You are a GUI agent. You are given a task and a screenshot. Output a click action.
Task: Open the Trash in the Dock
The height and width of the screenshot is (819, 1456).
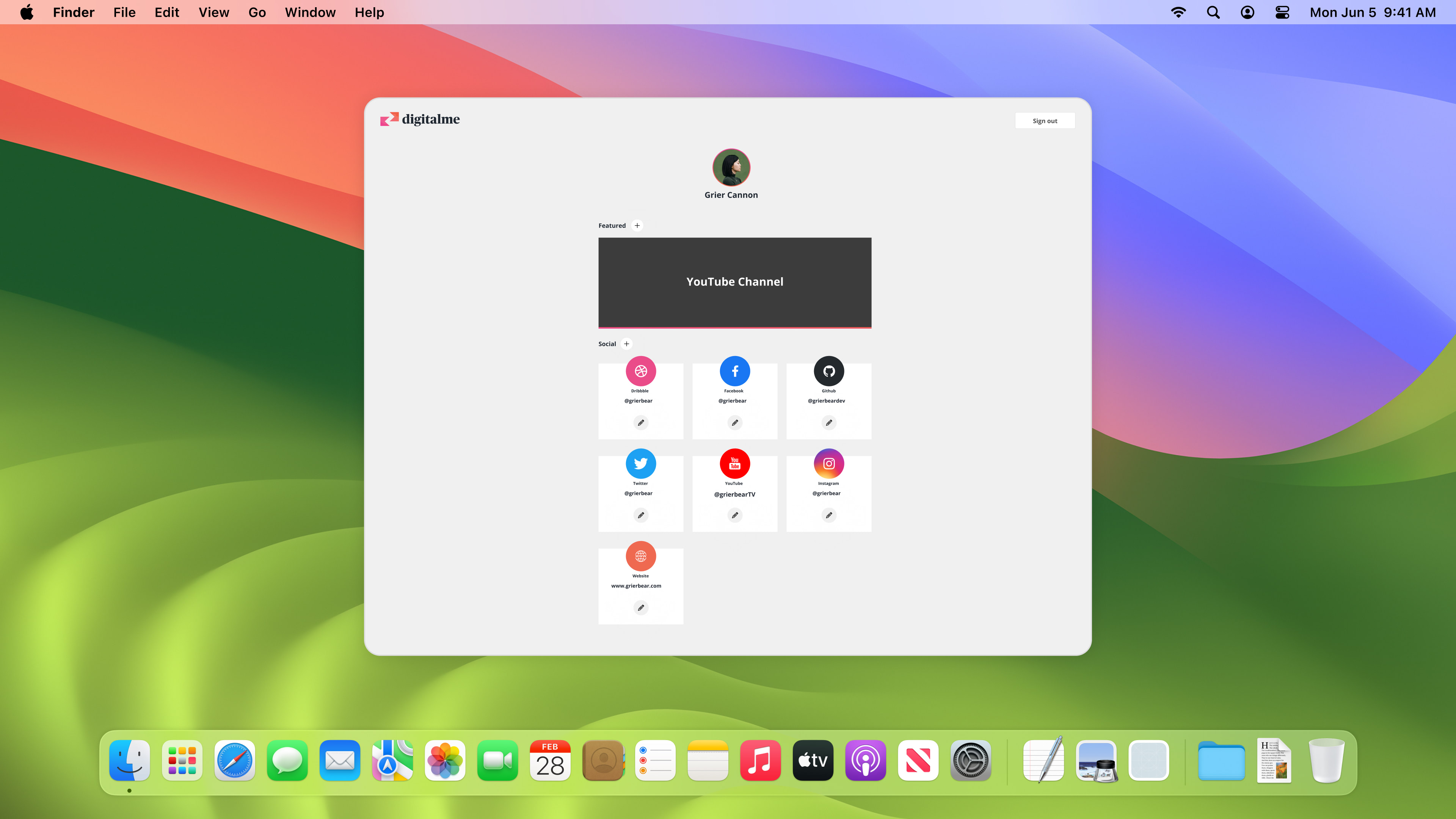(1327, 760)
